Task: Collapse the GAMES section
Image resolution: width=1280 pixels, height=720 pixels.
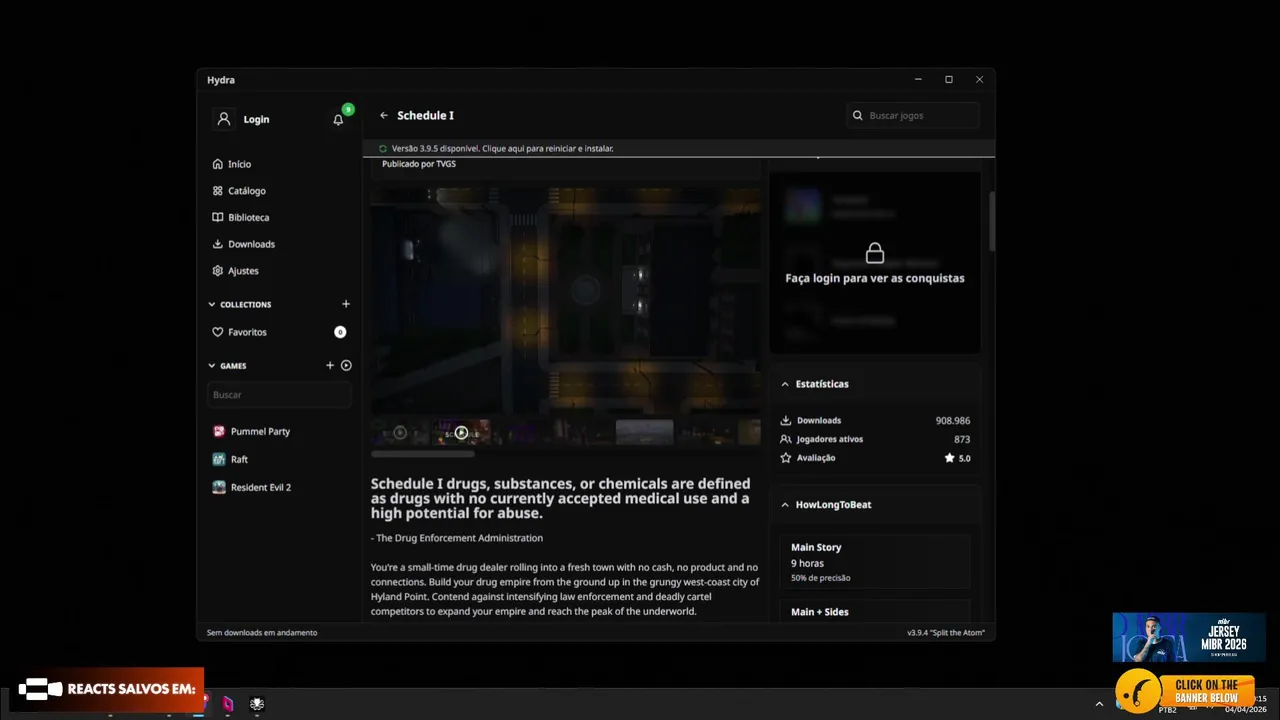Action: coord(212,365)
